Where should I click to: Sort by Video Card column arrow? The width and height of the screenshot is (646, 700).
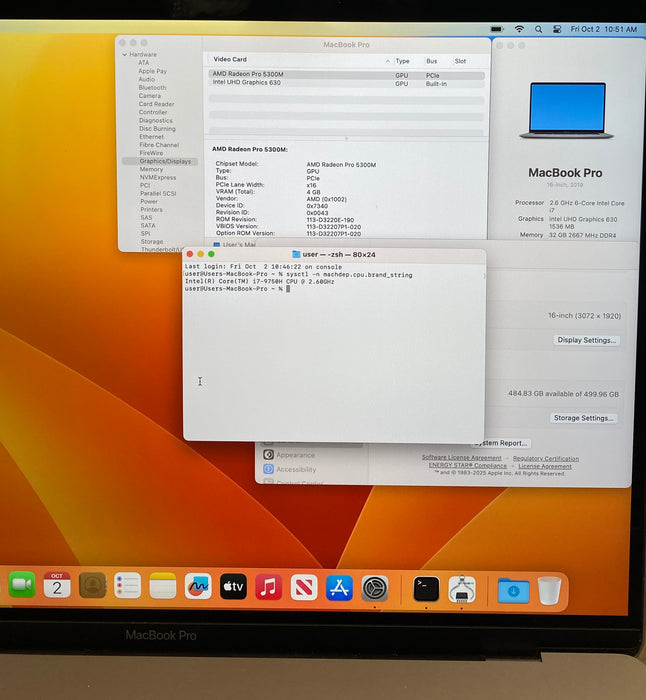pyautogui.click(x=388, y=61)
